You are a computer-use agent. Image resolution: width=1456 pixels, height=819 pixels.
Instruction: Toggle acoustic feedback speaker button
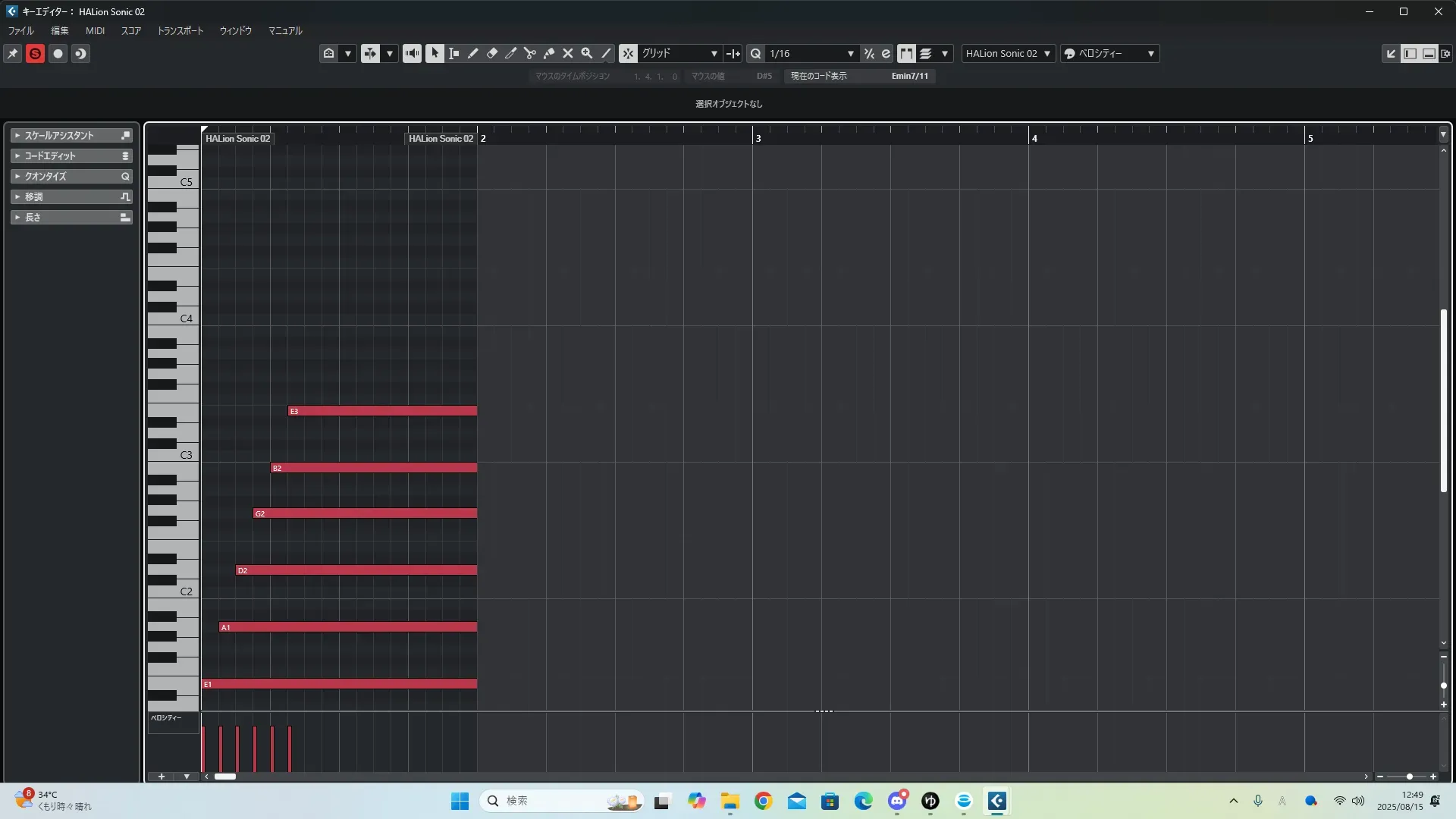click(x=412, y=53)
